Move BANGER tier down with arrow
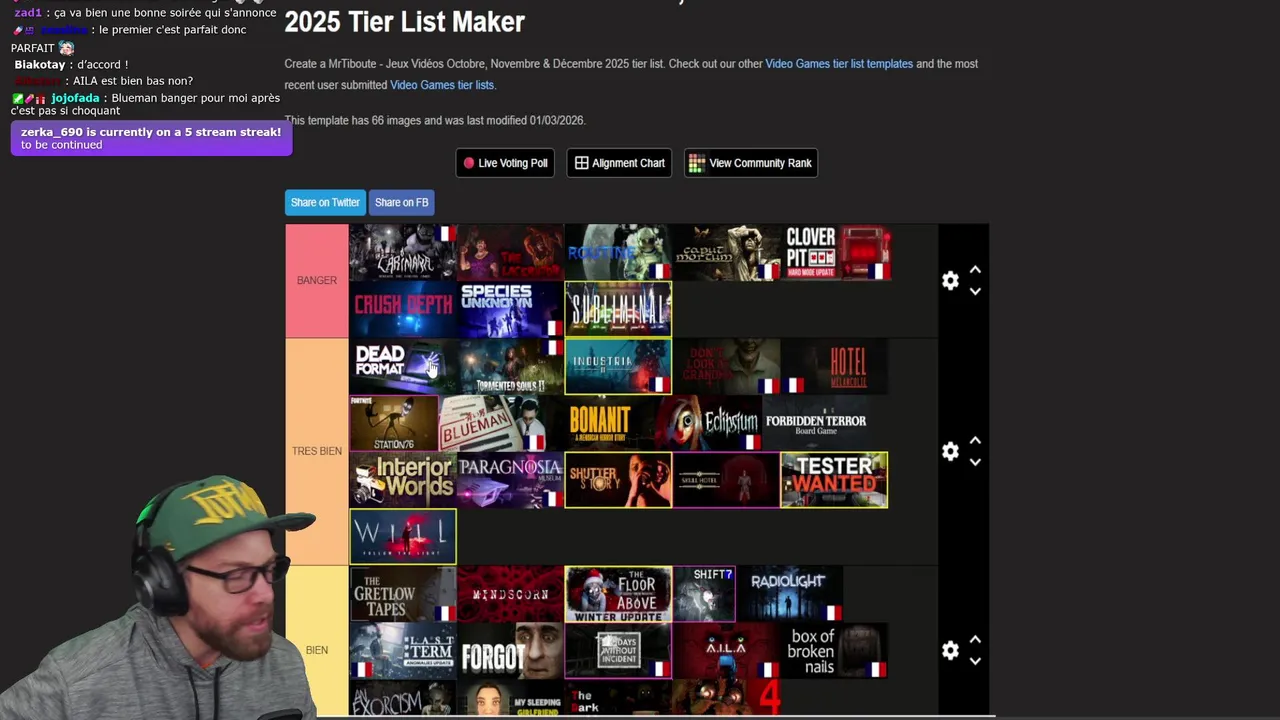The width and height of the screenshot is (1280, 720). [x=975, y=292]
